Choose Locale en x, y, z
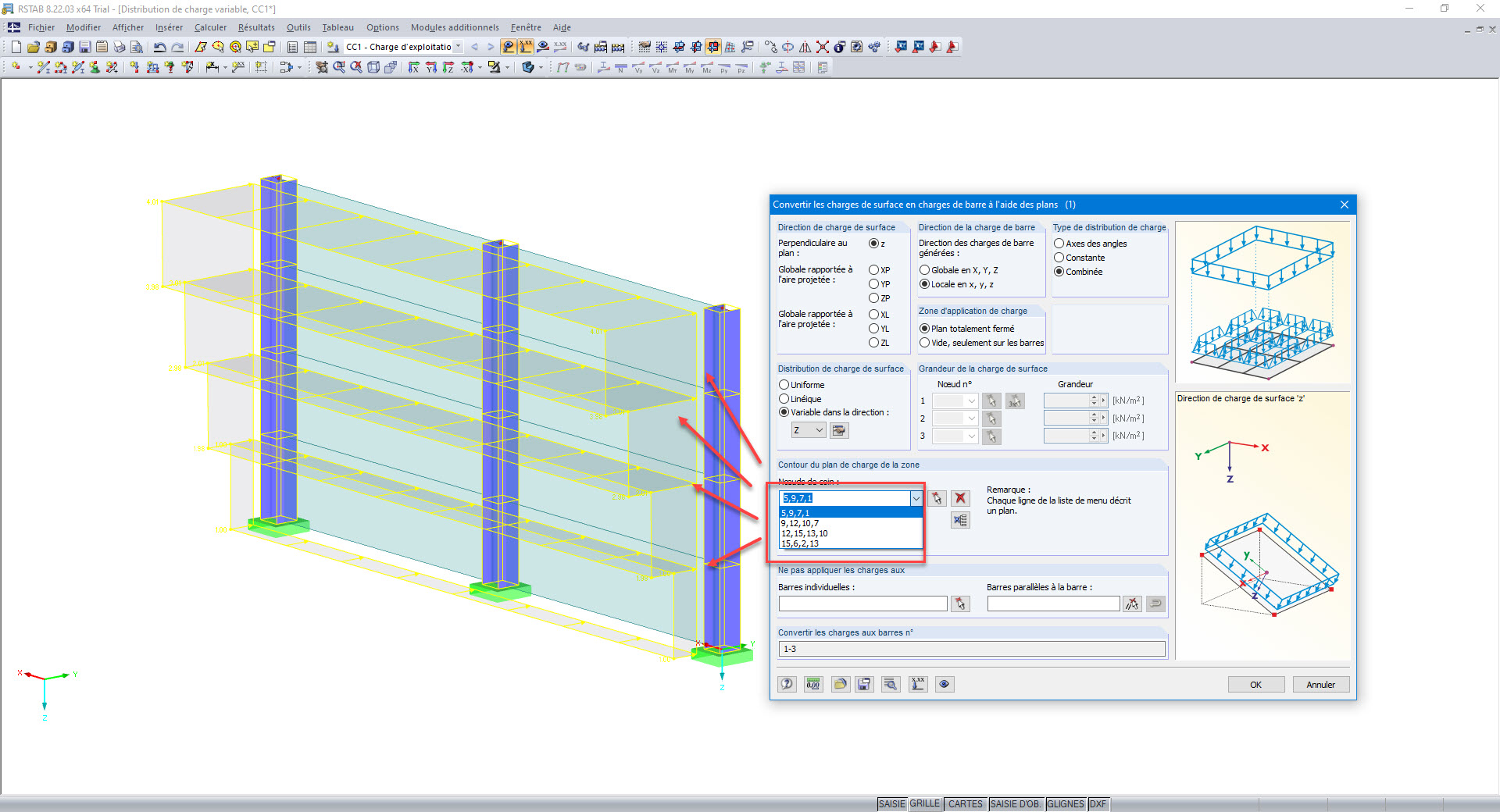 924,284
